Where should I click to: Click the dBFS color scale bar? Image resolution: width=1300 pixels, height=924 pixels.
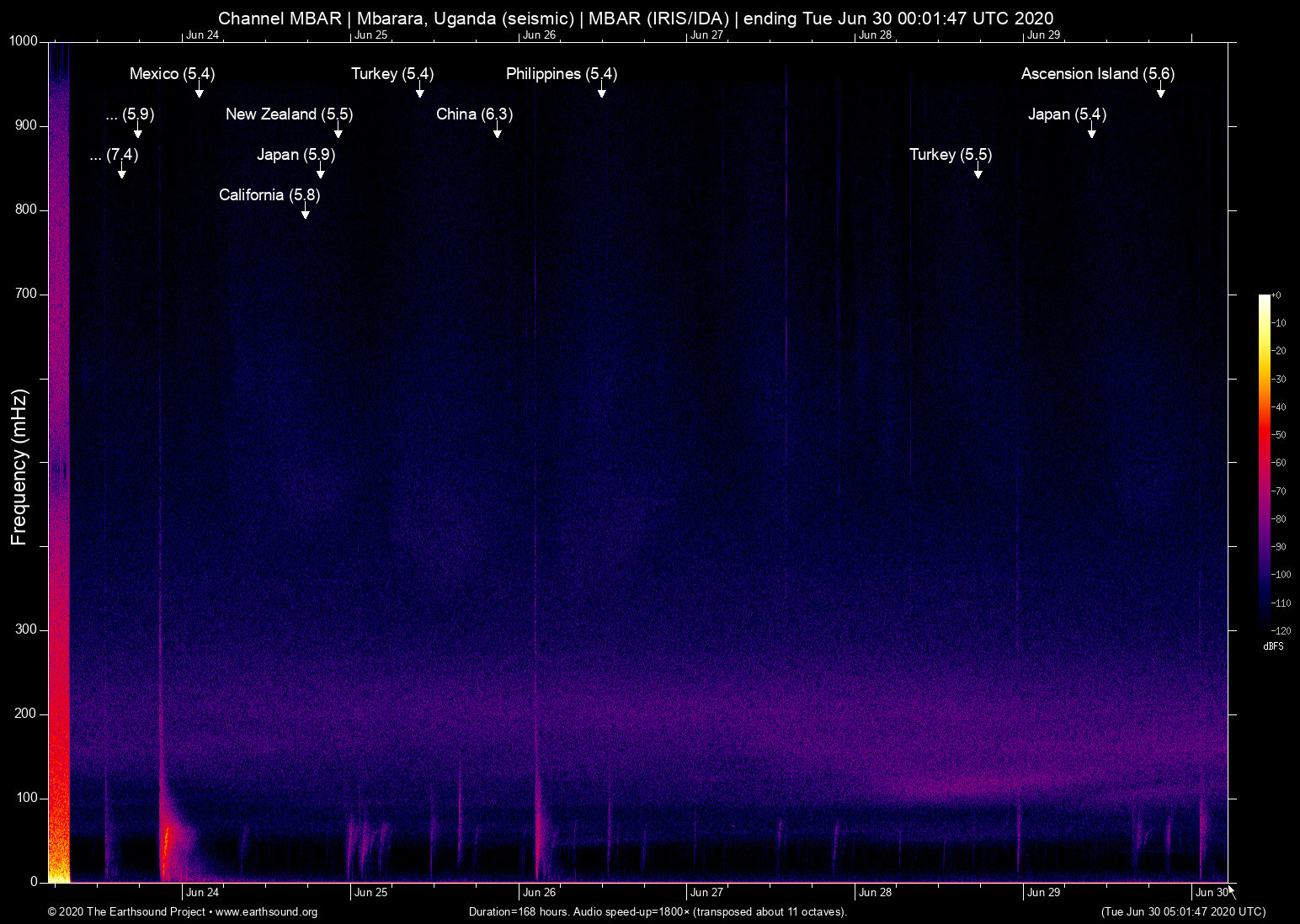point(1265,461)
